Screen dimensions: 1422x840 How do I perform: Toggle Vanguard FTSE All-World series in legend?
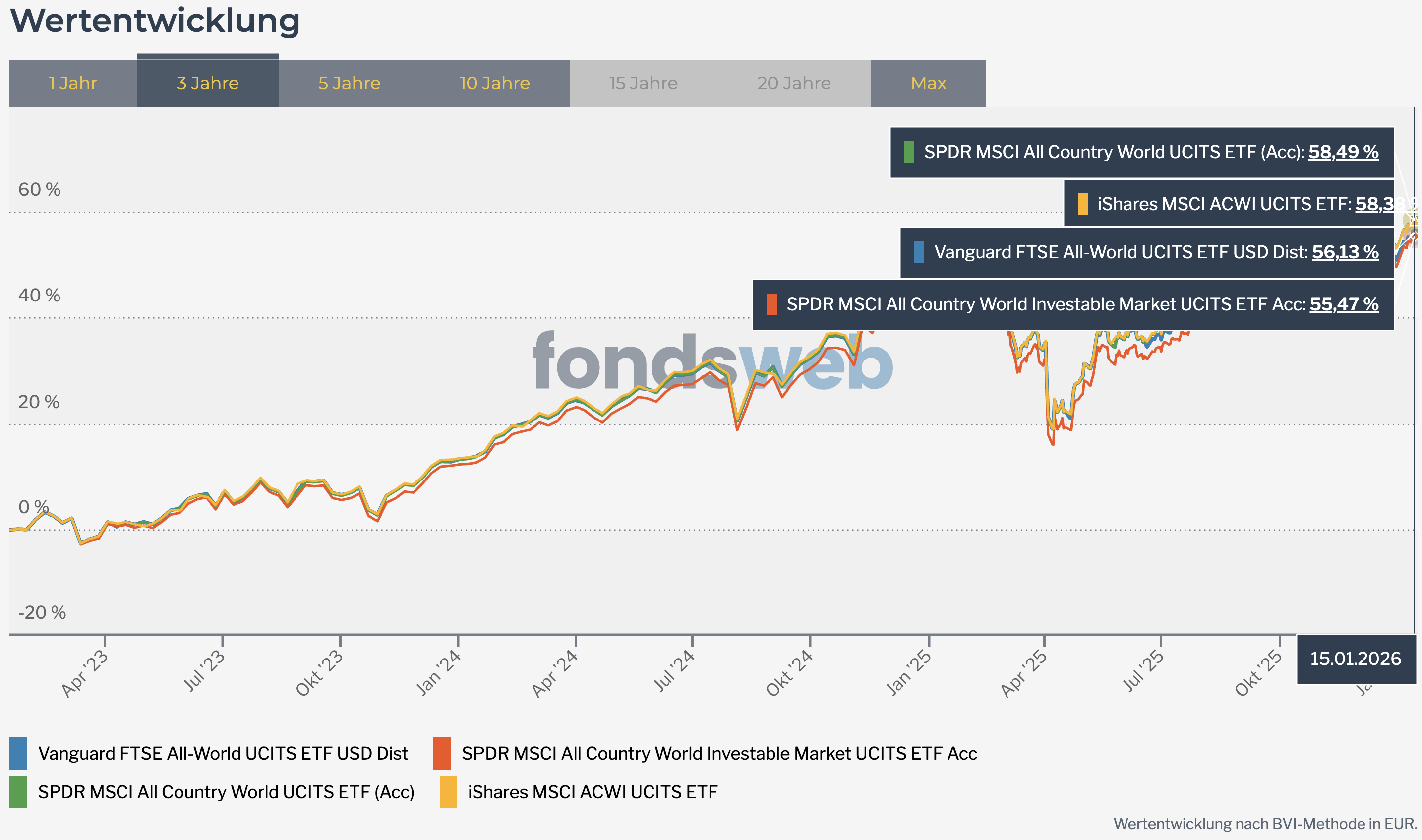[223, 753]
